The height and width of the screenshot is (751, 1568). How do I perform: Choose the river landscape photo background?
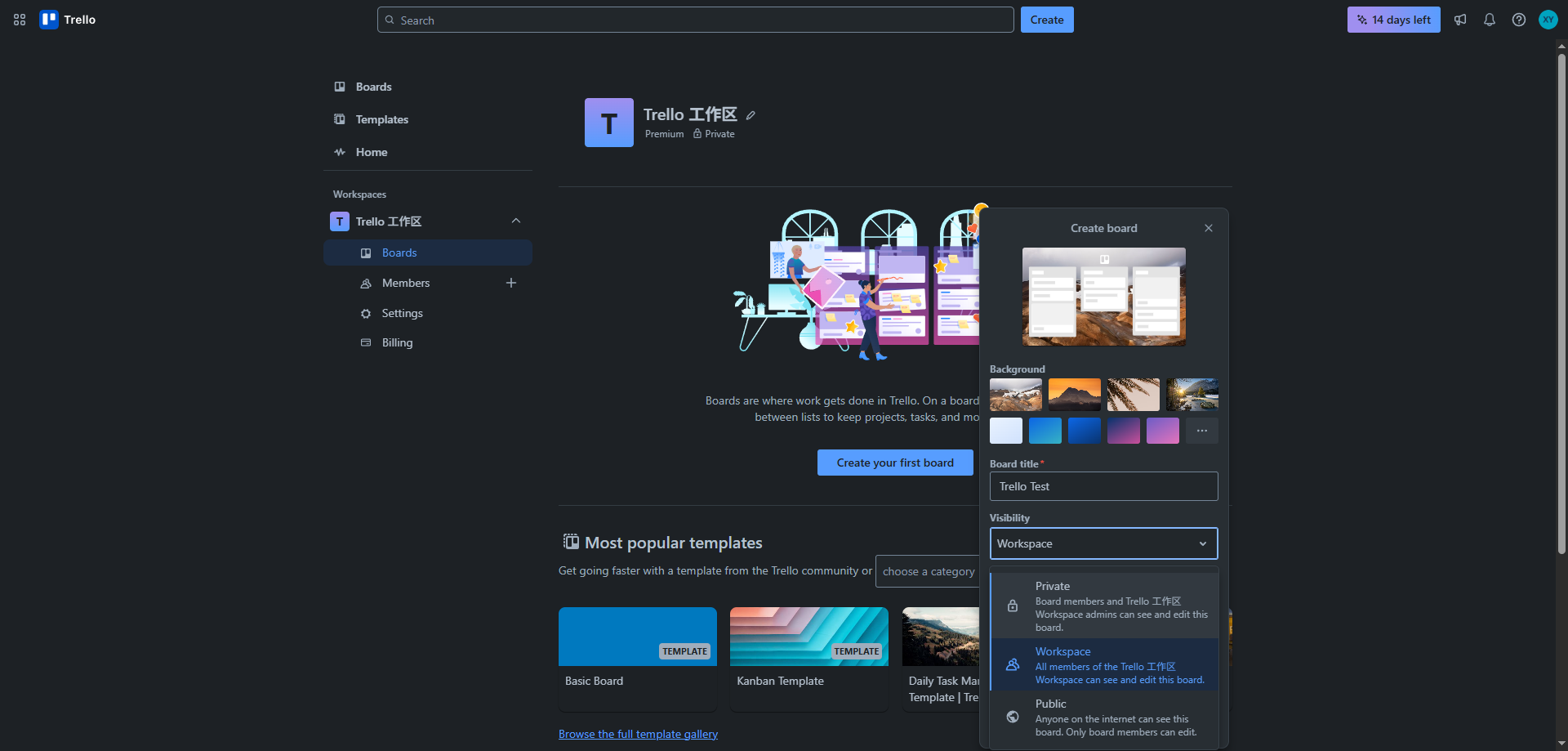tap(1192, 395)
